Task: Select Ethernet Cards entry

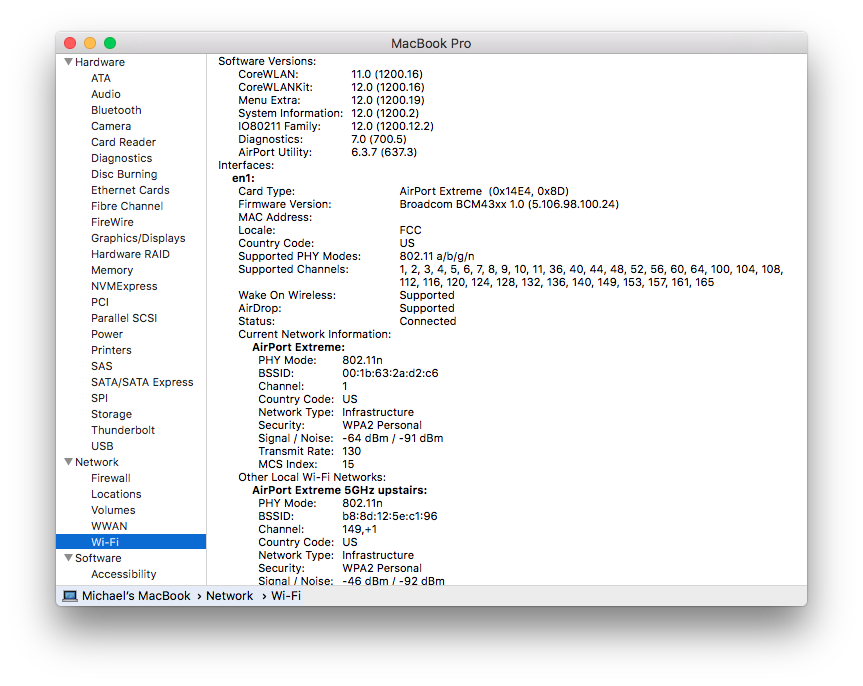Action: 130,190
